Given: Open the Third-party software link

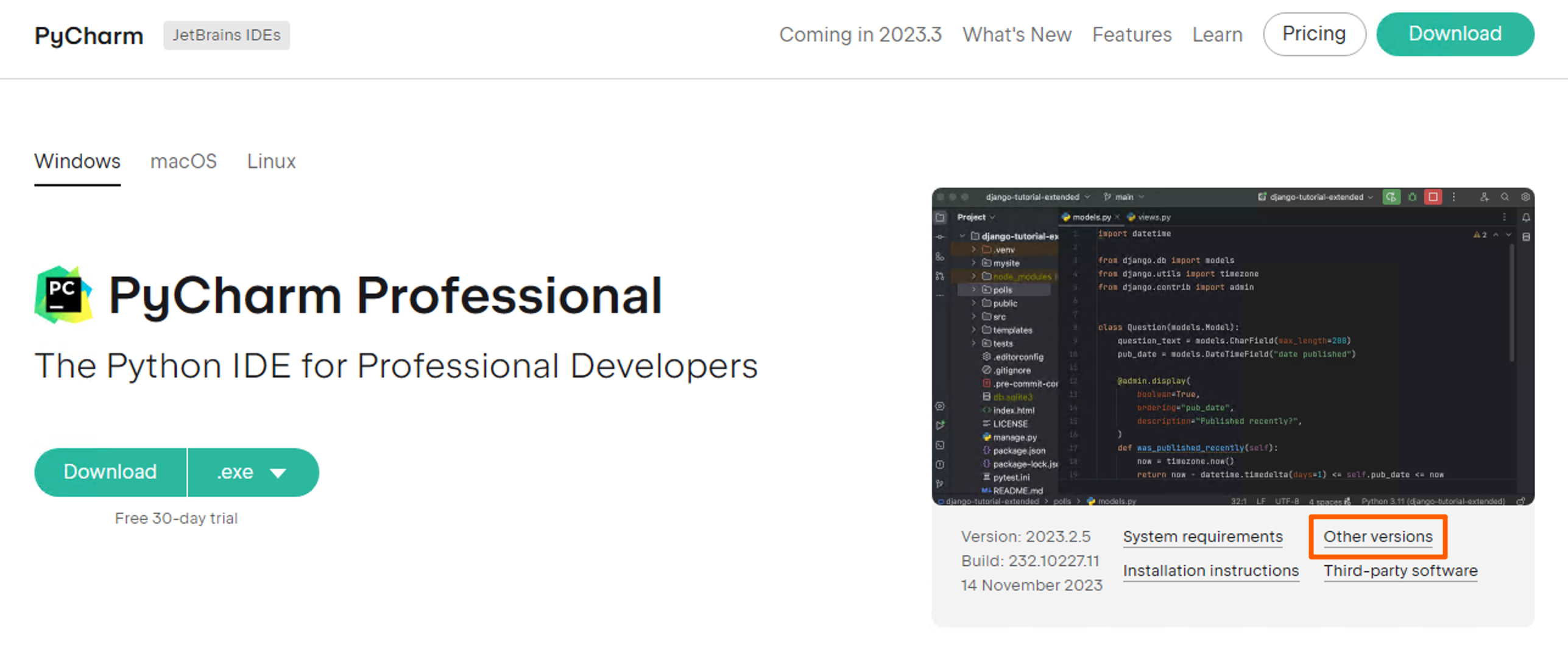Looking at the screenshot, I should point(1400,571).
